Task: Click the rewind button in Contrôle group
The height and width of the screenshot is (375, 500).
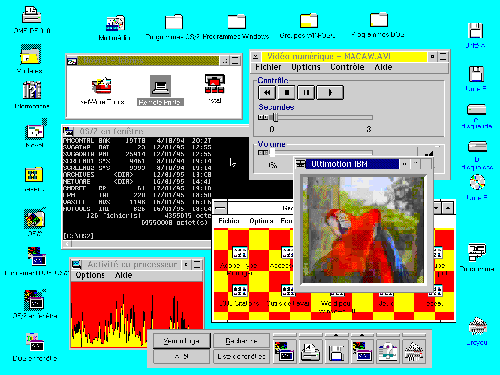Action: tap(267, 92)
